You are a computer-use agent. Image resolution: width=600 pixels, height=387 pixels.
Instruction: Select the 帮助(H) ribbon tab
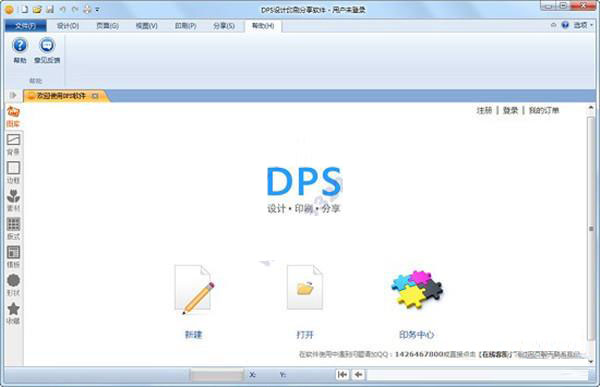point(263,26)
